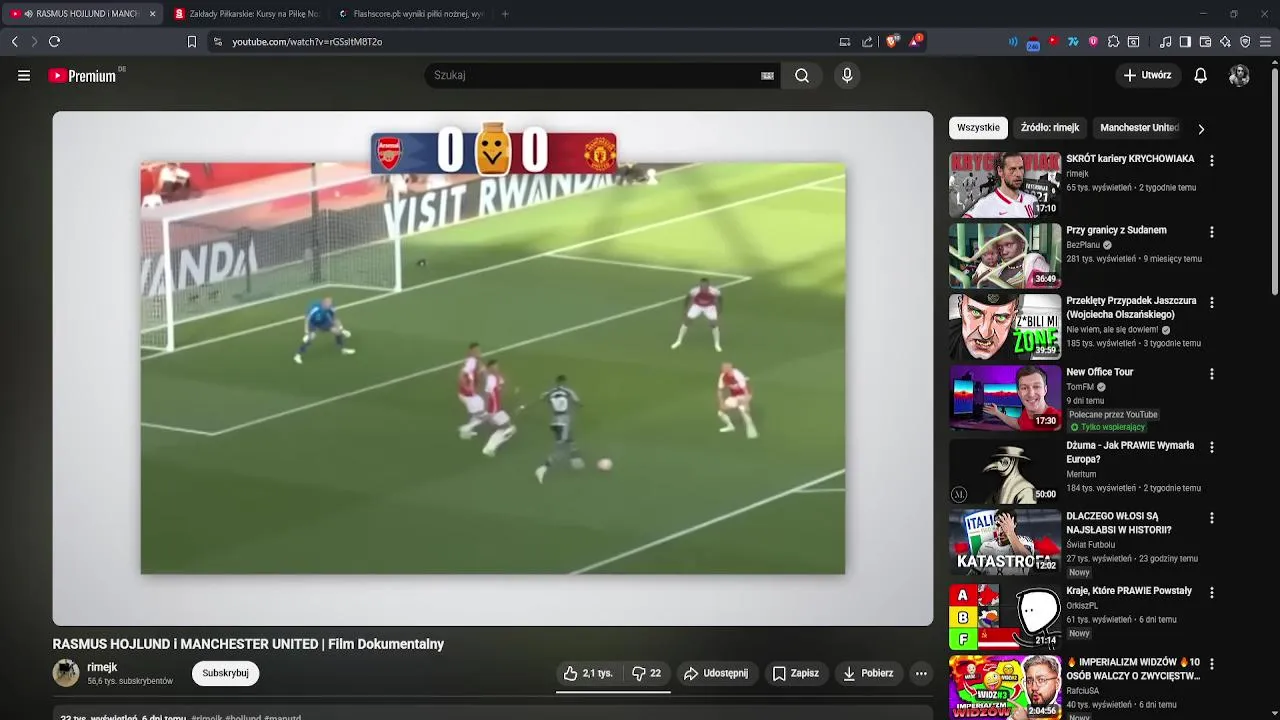This screenshot has height=720, width=1280.
Task: Open Brave VPN shield icon
Action: 1245,41
